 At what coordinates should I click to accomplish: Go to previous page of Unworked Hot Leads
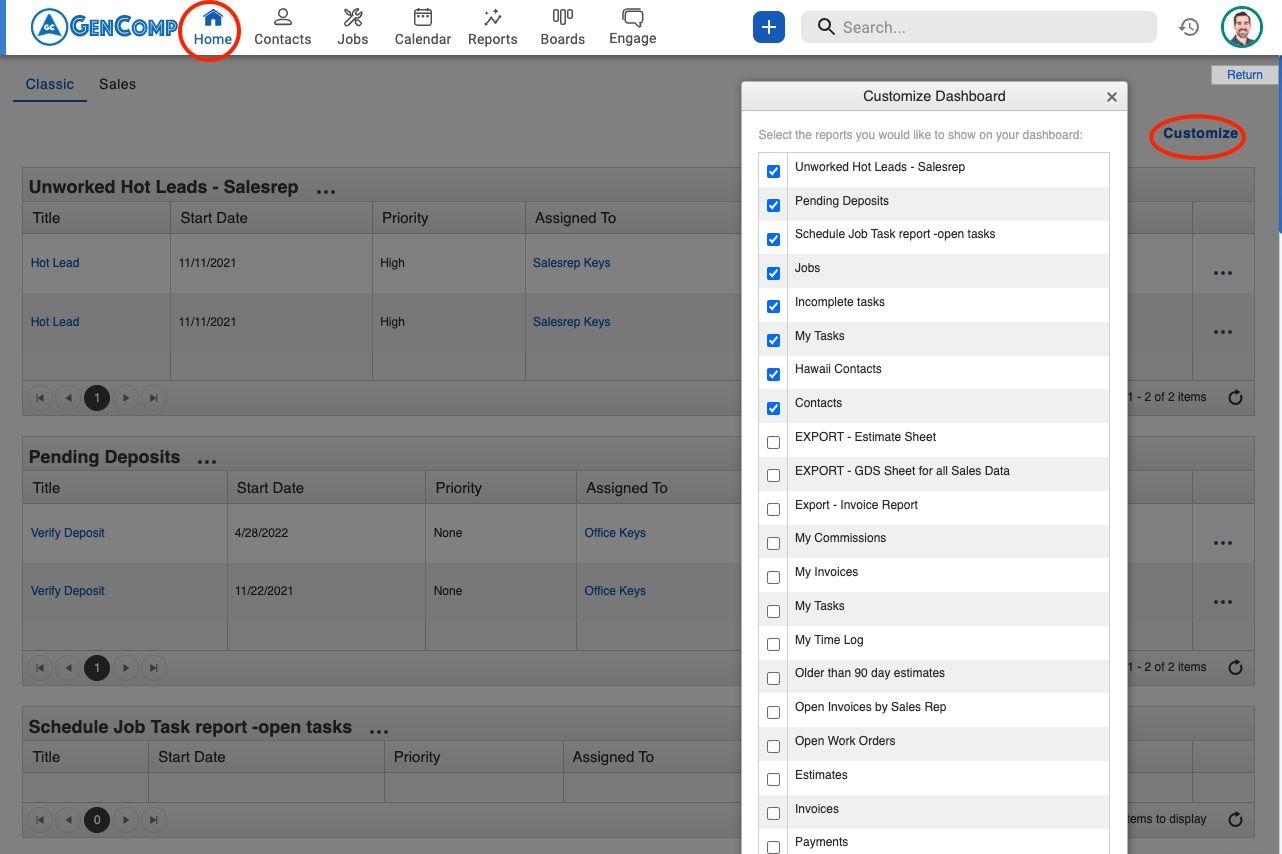pyautogui.click(x=68, y=398)
